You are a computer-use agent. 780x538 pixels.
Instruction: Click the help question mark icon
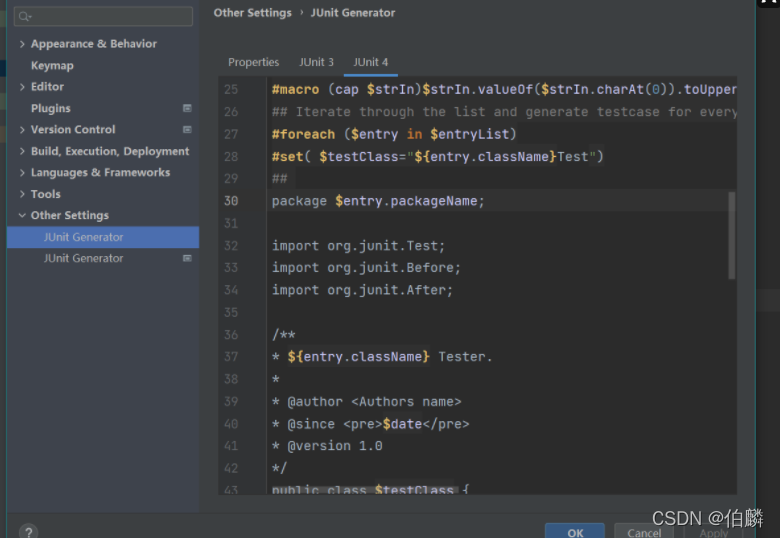coord(29,532)
